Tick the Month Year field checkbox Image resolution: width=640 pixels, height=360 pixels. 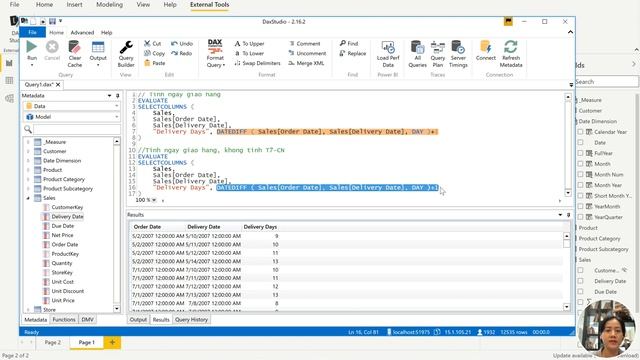[580, 185]
